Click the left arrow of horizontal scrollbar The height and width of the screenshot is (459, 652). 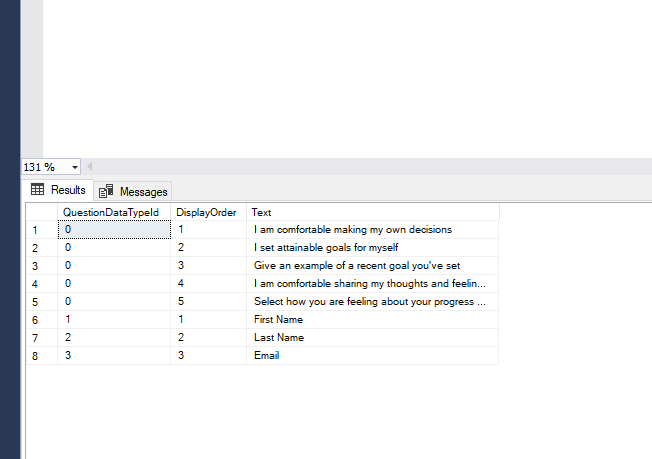89,167
